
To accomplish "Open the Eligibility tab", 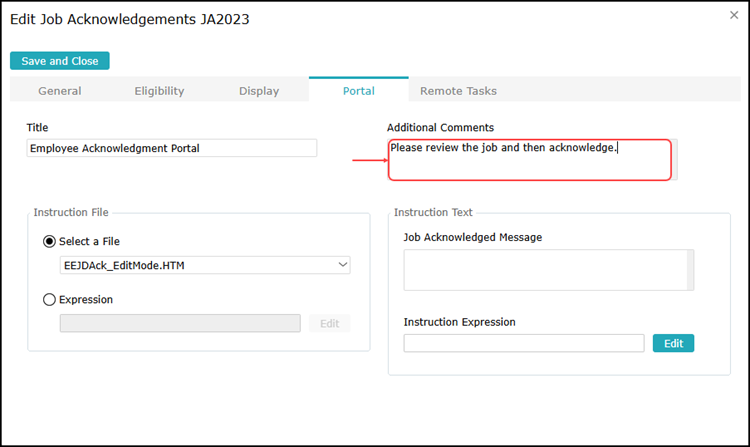I will (x=159, y=91).
